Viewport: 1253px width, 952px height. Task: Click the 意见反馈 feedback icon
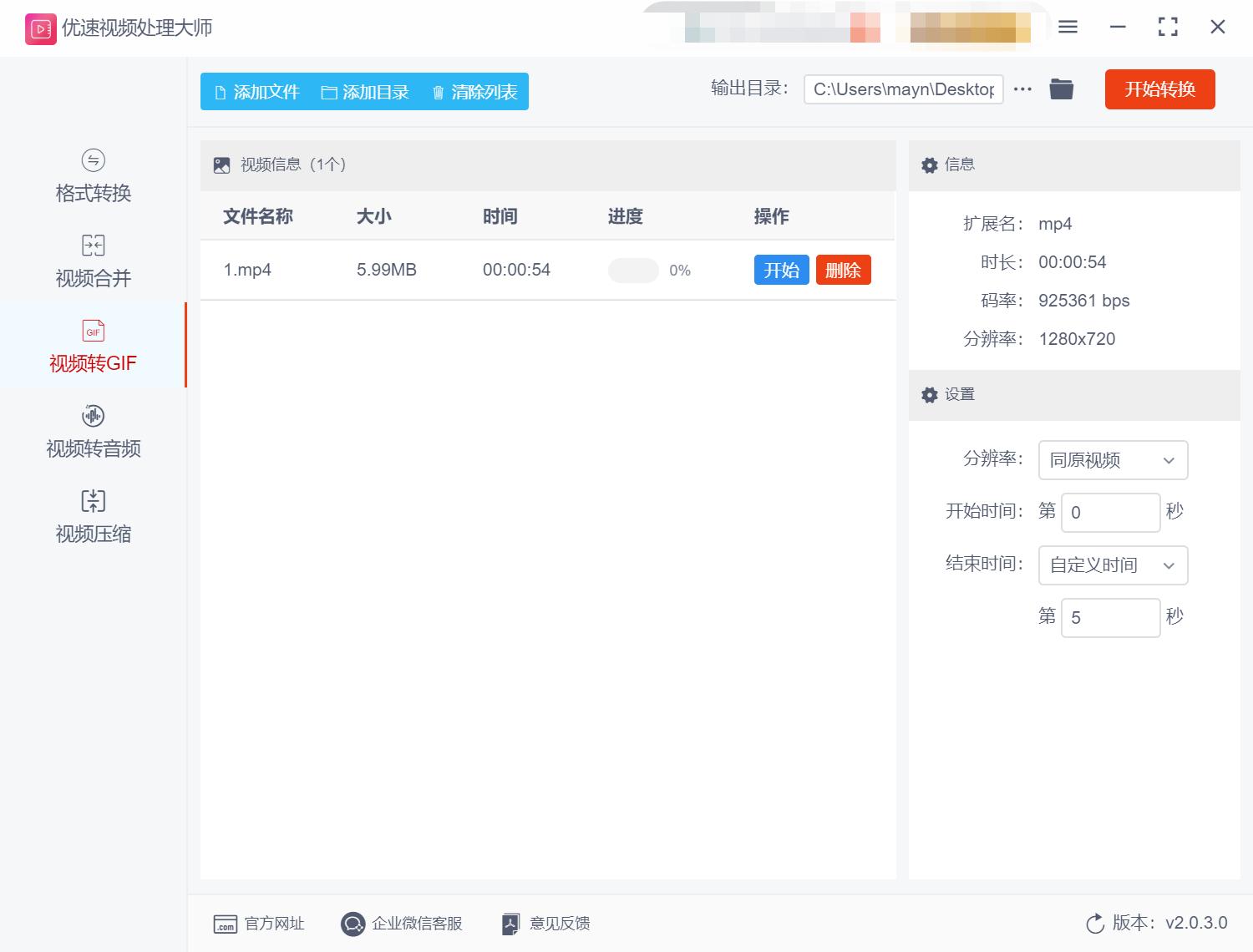point(510,924)
